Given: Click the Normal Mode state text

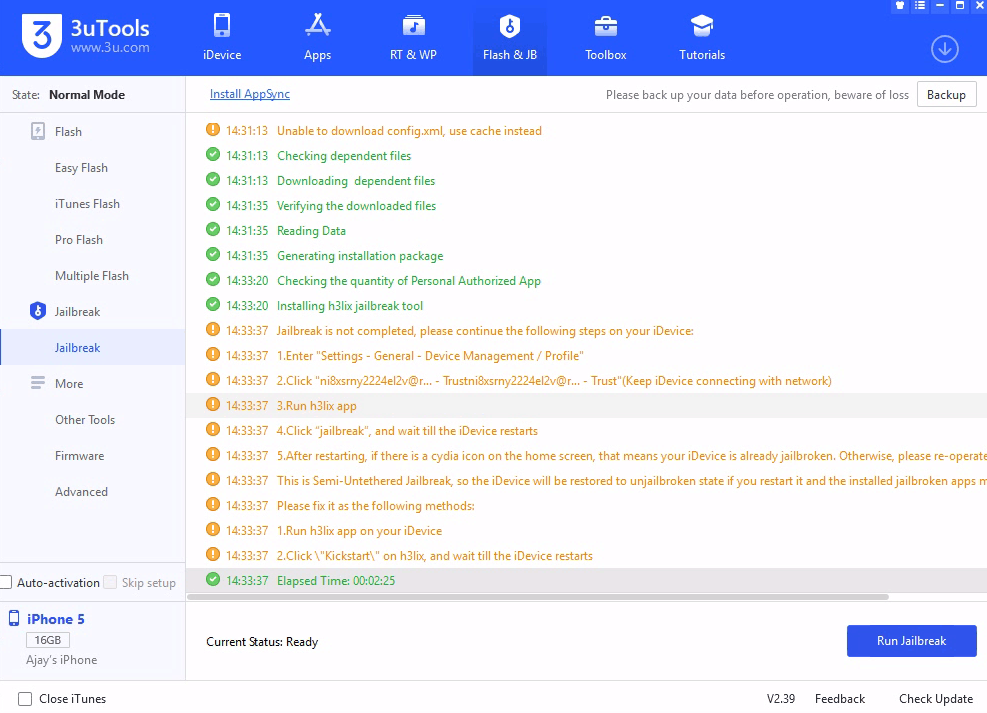Looking at the screenshot, I should pos(87,94).
